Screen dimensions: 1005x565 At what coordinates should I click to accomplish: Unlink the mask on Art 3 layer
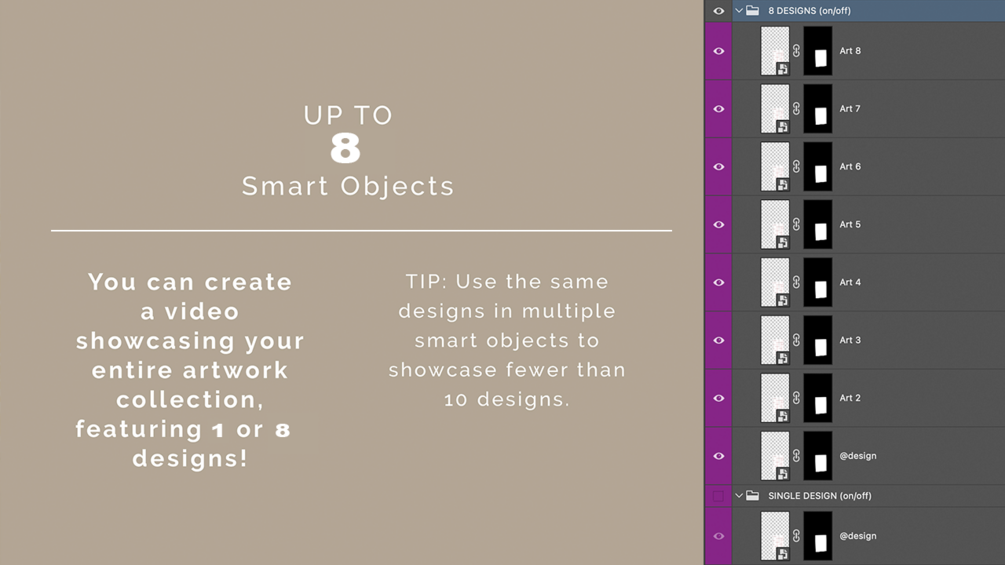pyautogui.click(x=796, y=340)
